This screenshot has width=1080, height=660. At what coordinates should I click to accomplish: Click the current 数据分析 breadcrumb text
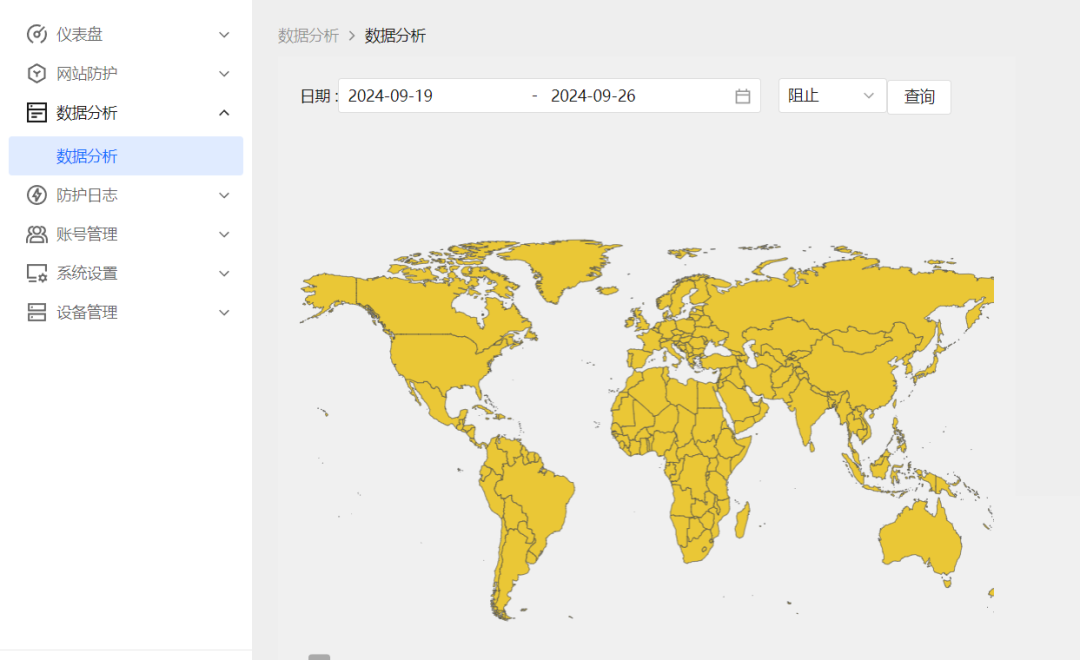tap(395, 36)
